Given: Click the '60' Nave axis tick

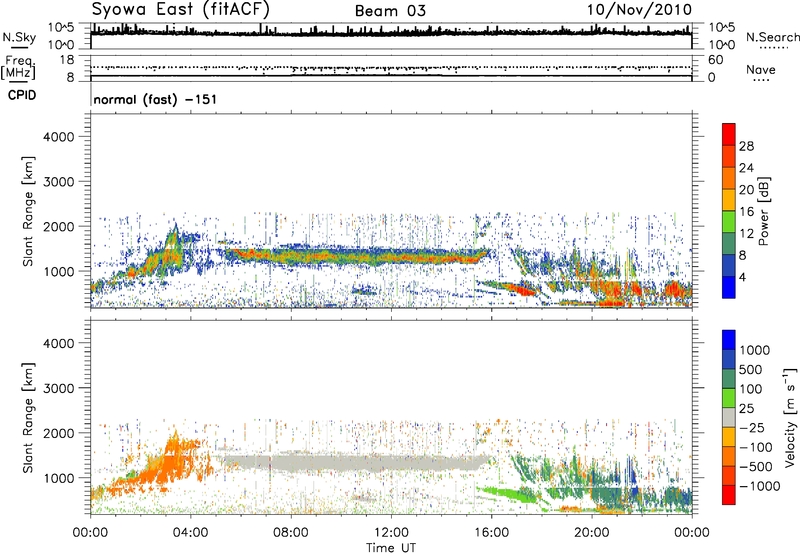Looking at the screenshot, I should pos(715,60).
